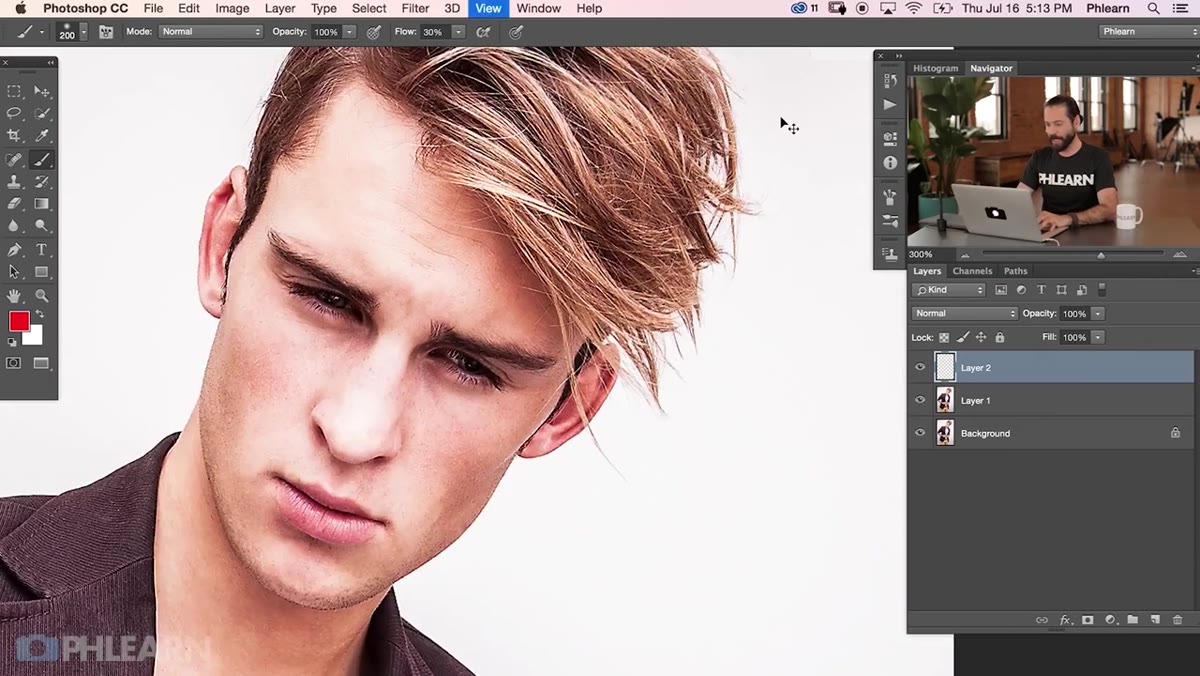This screenshot has height=676, width=1200.
Task: Open the Brush panel toggle in options bar
Action: coord(106,32)
